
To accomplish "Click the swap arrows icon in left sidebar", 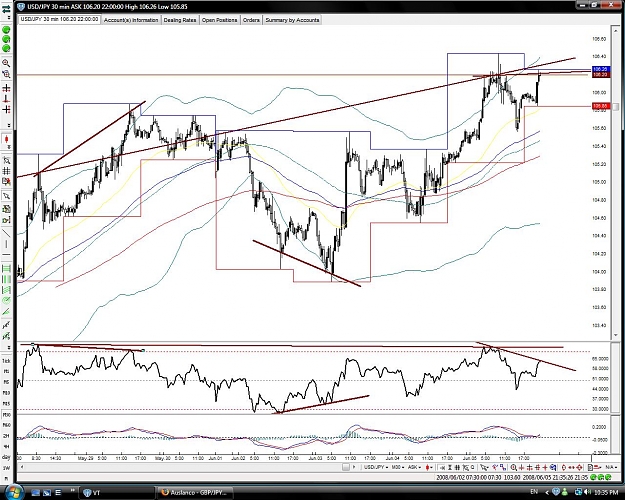I will click(x=6, y=9).
